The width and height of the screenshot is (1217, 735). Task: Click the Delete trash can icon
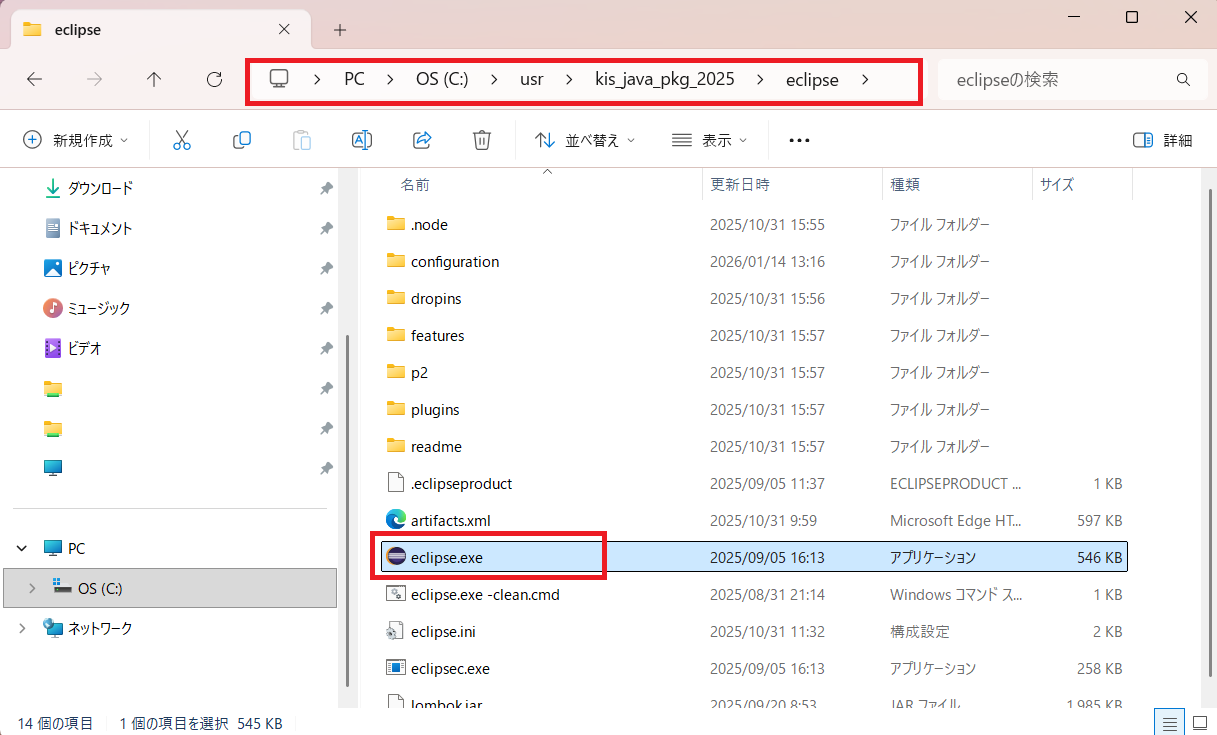[482, 140]
